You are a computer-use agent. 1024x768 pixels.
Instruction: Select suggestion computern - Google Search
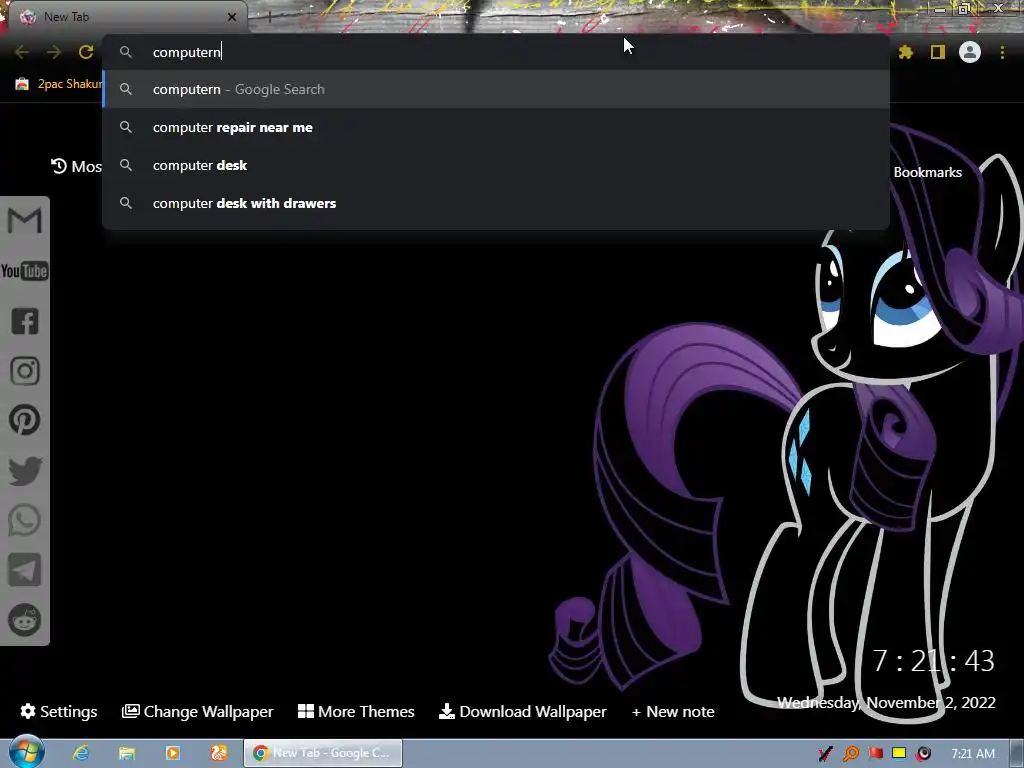(x=496, y=89)
